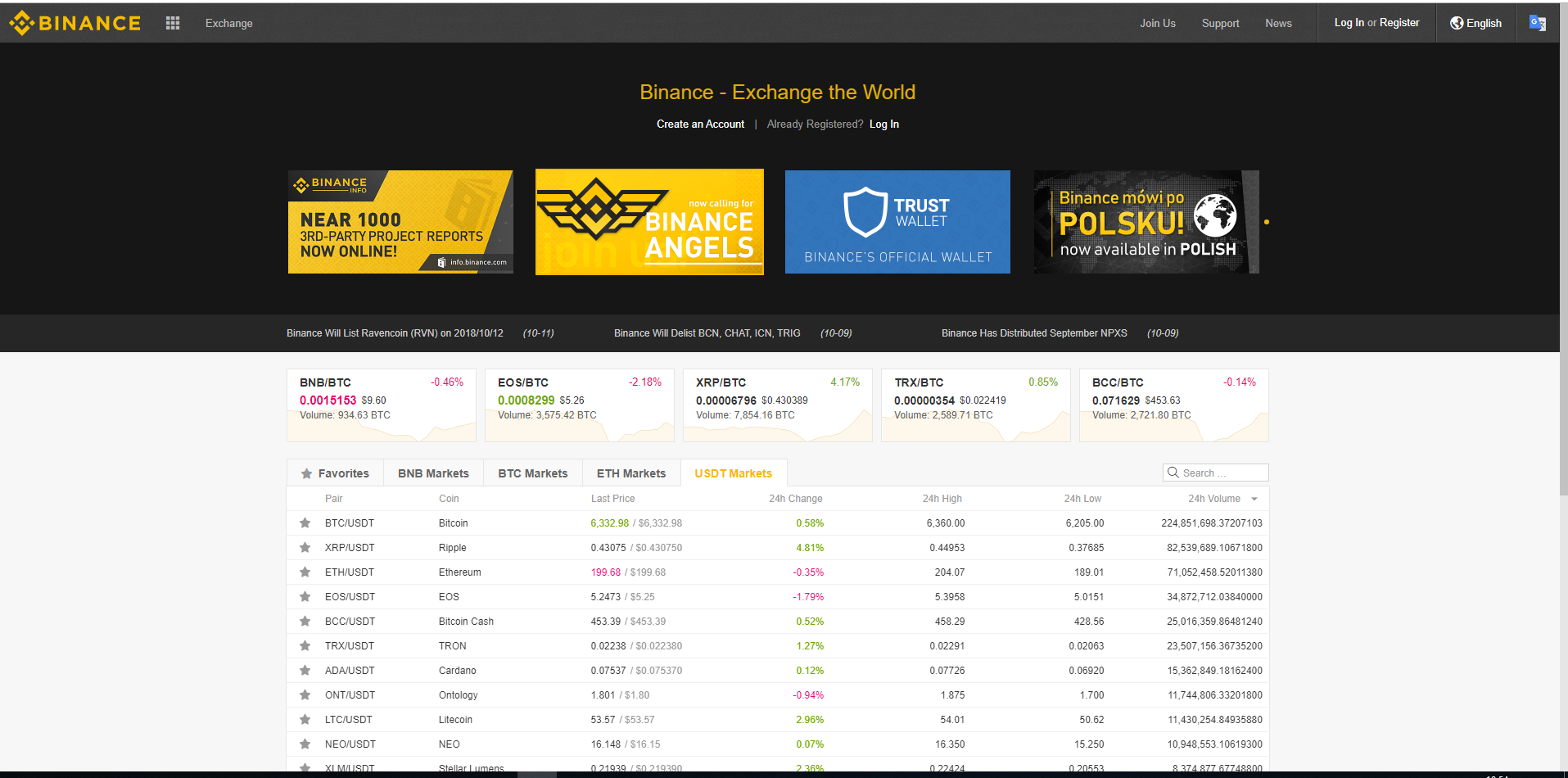Select the Litecoin coin row
1568x778 pixels.
(778, 720)
